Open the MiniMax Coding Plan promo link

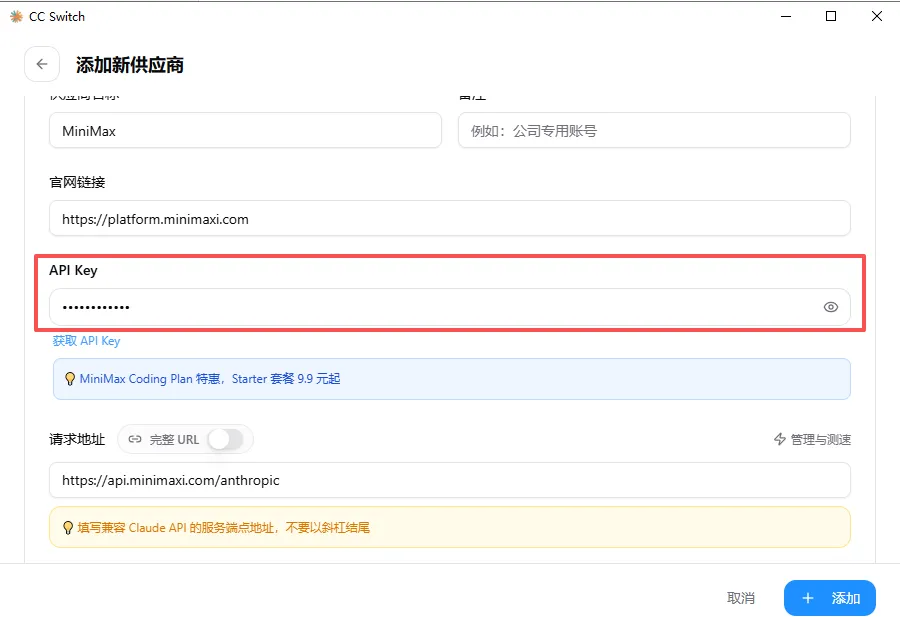pyautogui.click(x=210, y=379)
